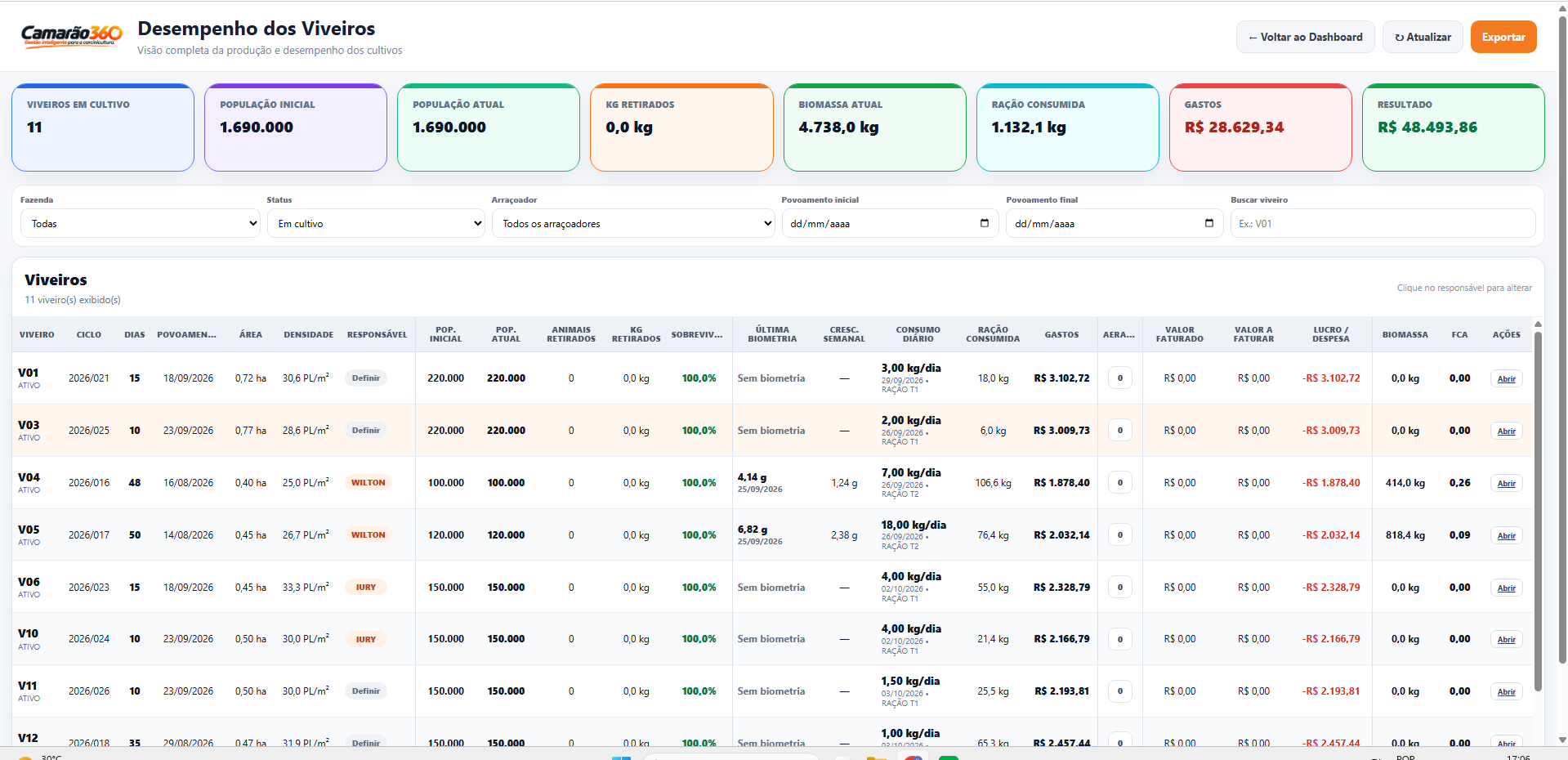This screenshot has width=1568, height=760.
Task: Open viveiro V11 with Abrir
Action: click(x=1506, y=691)
